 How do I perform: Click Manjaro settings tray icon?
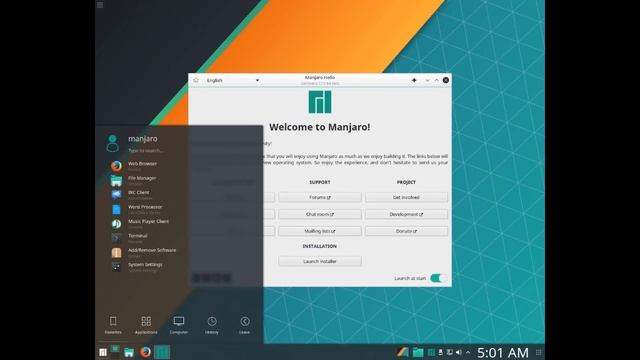tap(431, 352)
